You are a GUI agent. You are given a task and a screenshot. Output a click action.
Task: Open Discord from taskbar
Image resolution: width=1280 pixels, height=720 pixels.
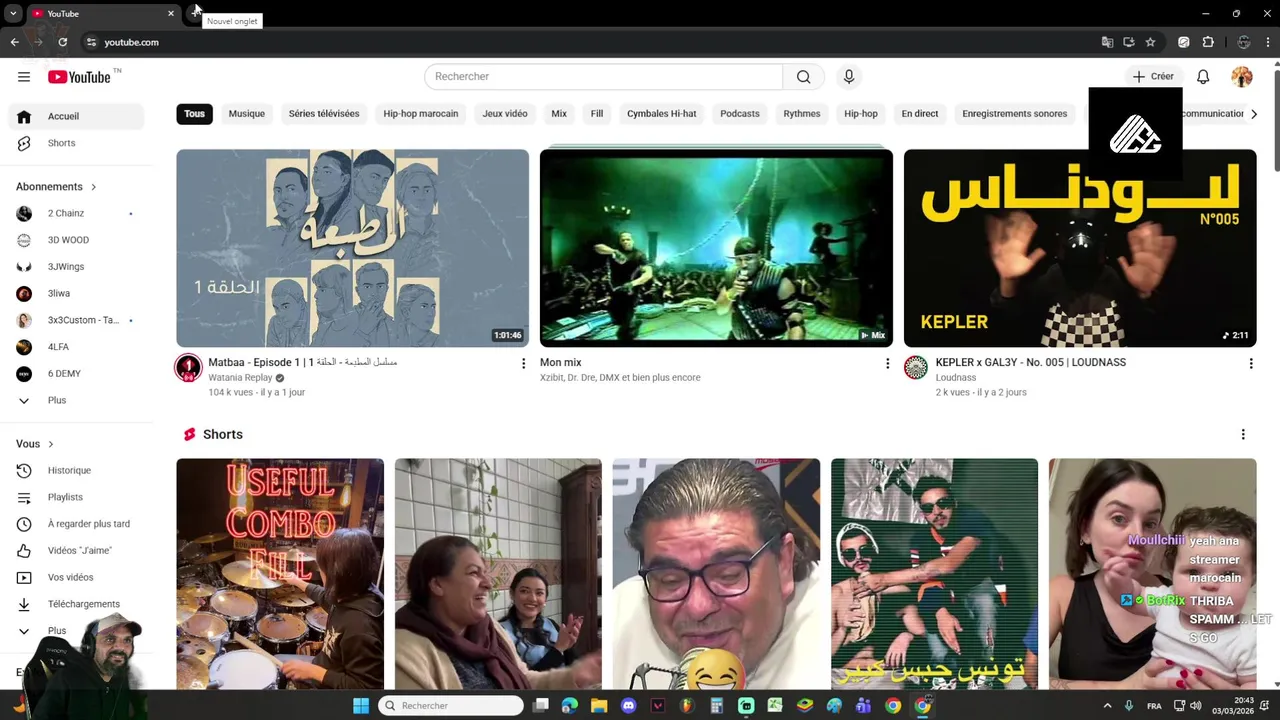pyautogui.click(x=628, y=706)
